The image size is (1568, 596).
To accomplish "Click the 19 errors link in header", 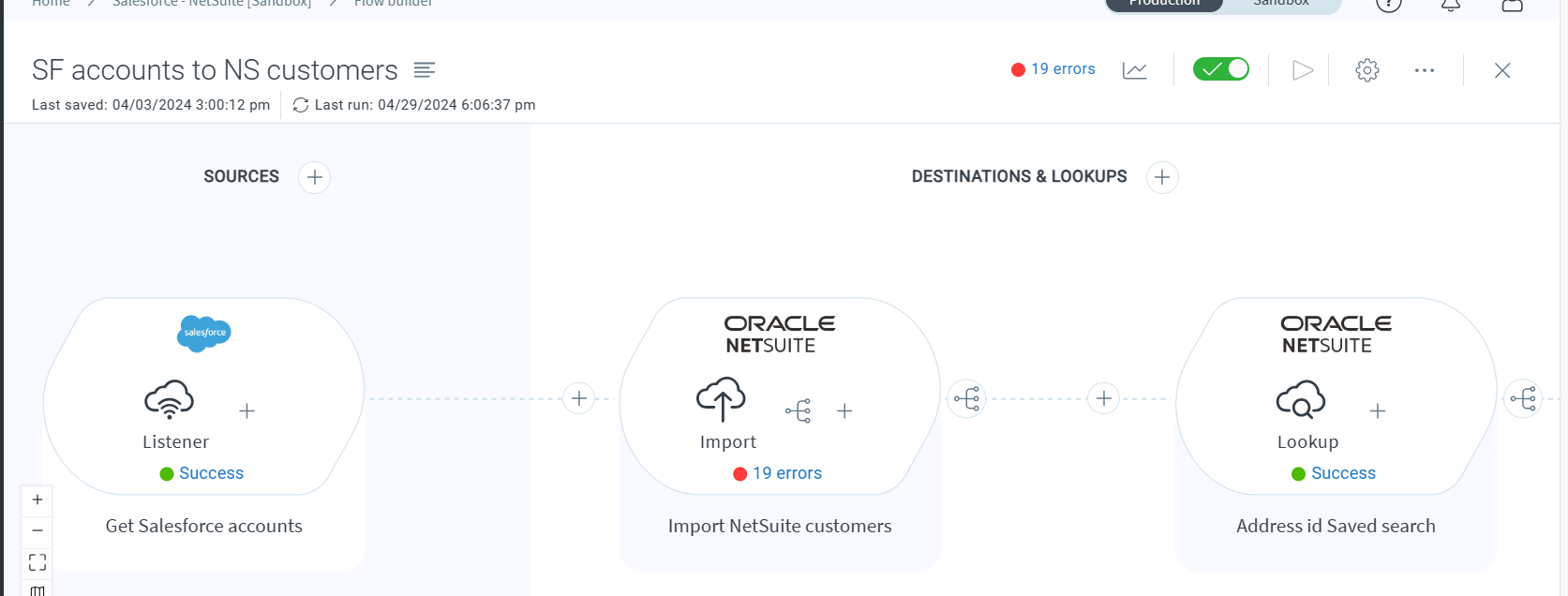I will coord(1062,69).
